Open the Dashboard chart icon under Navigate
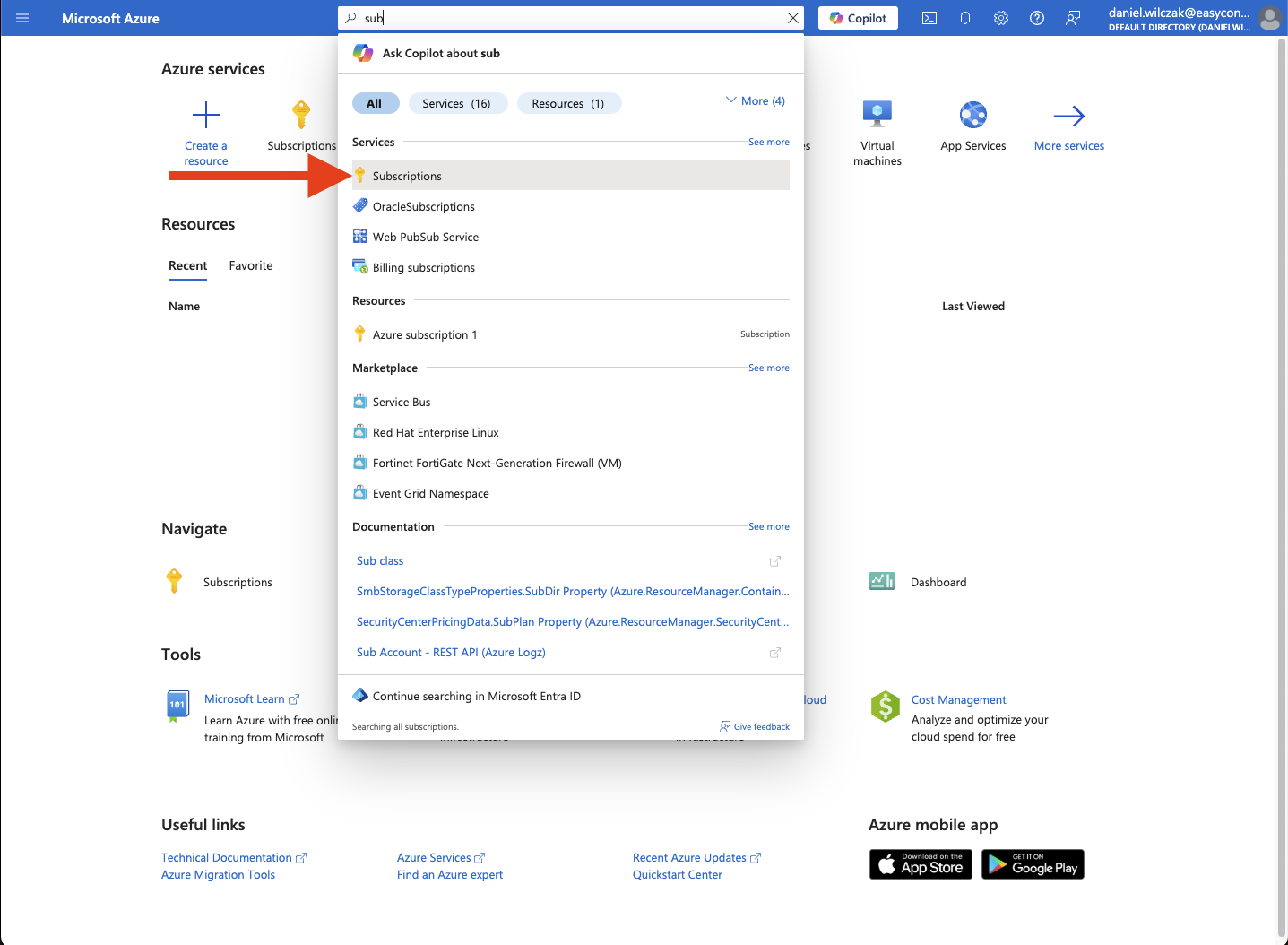The width and height of the screenshot is (1288, 945). 882,581
